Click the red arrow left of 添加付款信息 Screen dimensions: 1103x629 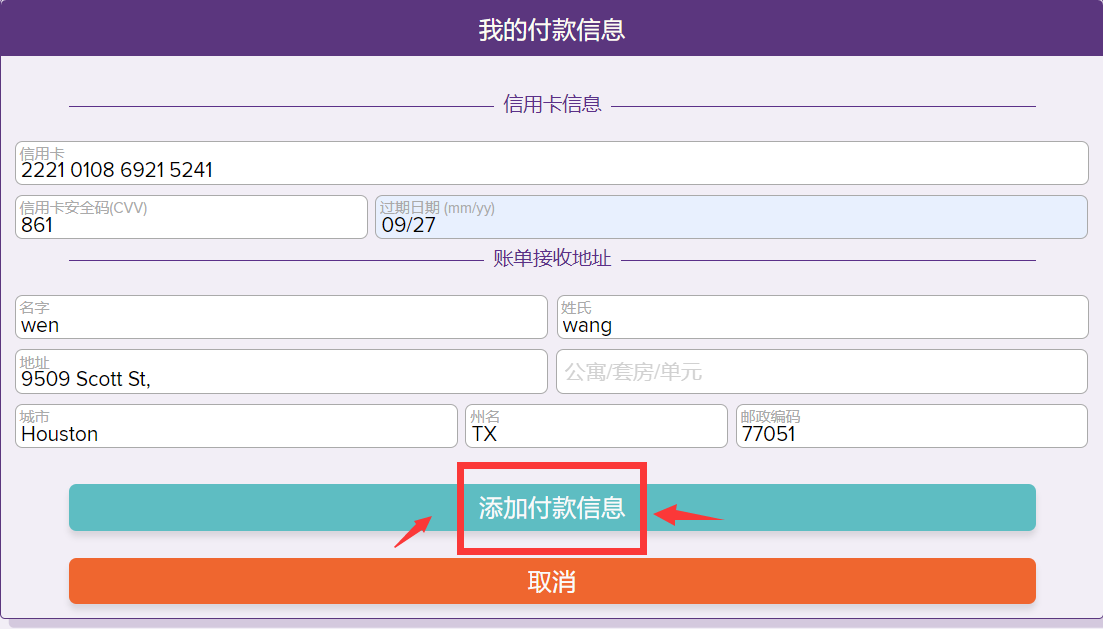point(413,531)
